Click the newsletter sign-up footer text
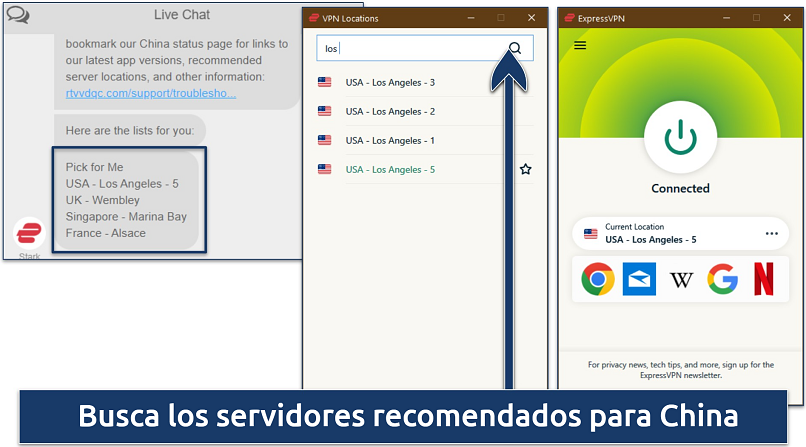This screenshot has width=806, height=447. [681, 370]
